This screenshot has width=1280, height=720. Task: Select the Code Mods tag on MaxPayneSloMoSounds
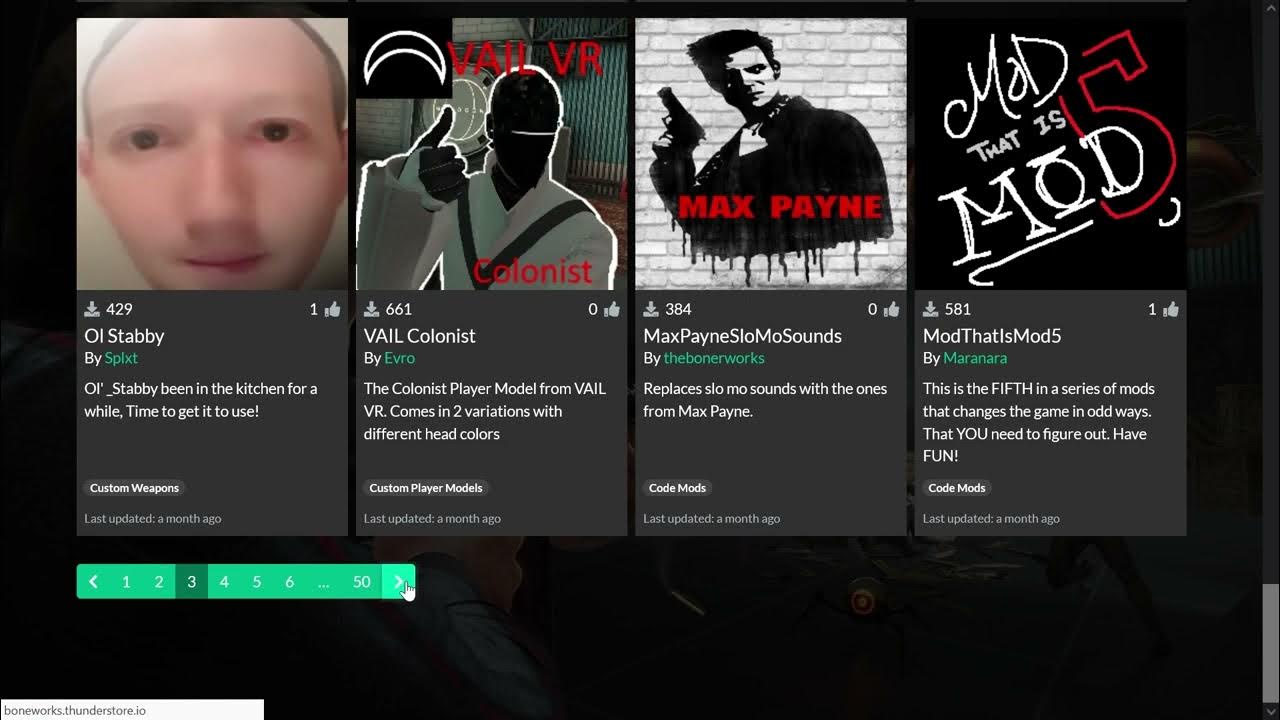677,488
